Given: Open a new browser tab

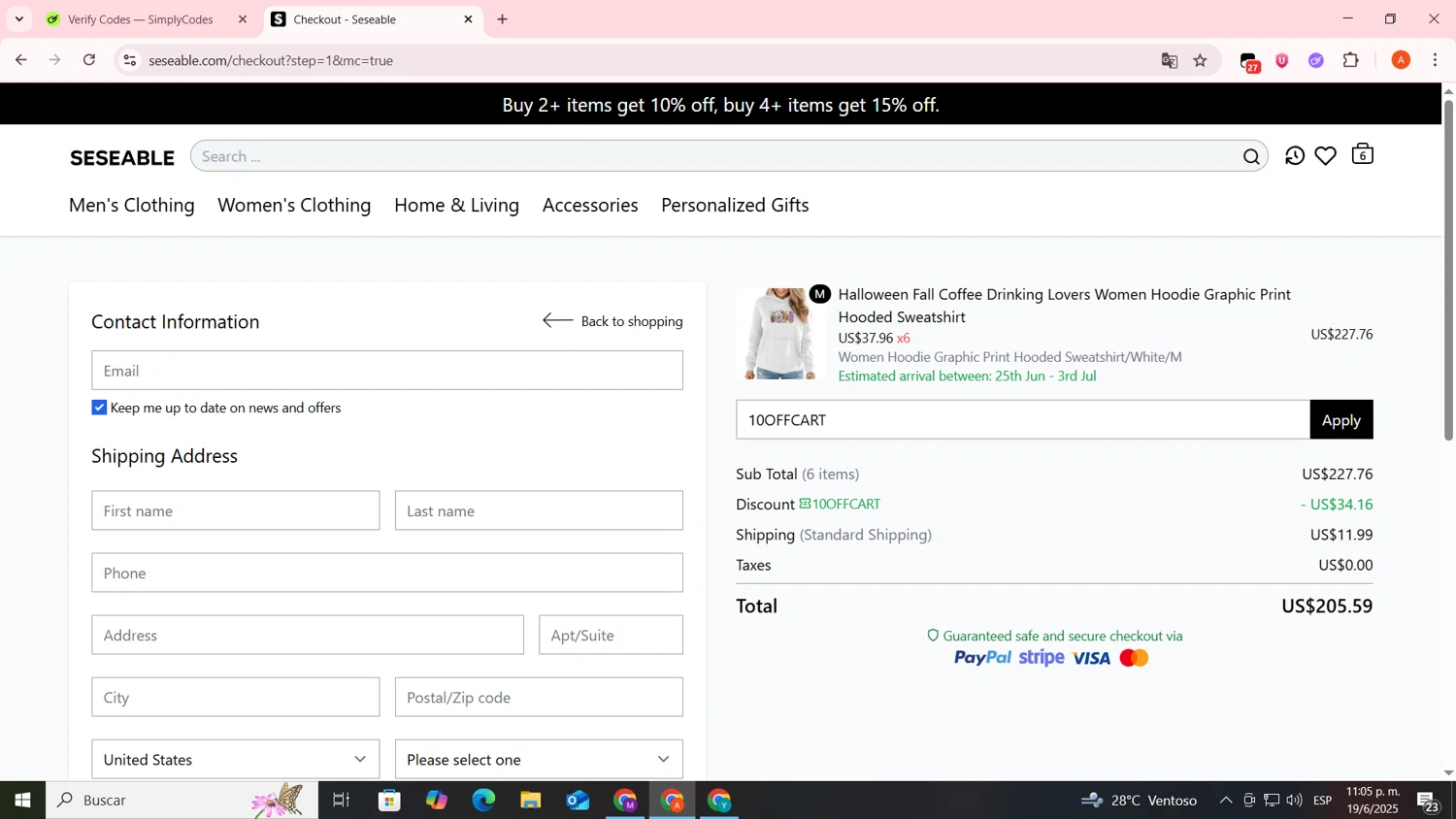Looking at the screenshot, I should (503, 19).
